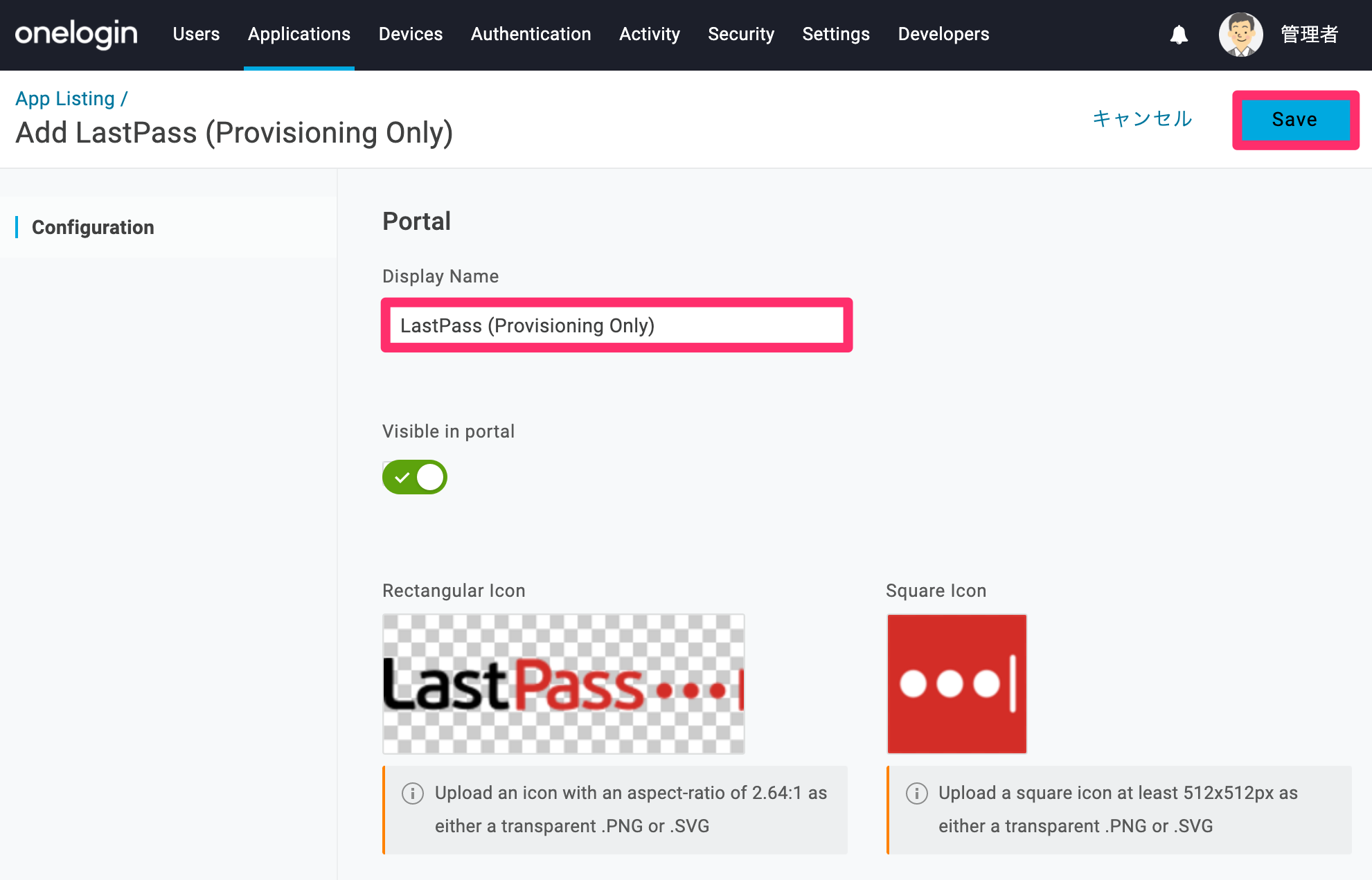The height and width of the screenshot is (880, 1372).
Task: Open the Users menu
Action: [x=196, y=34]
